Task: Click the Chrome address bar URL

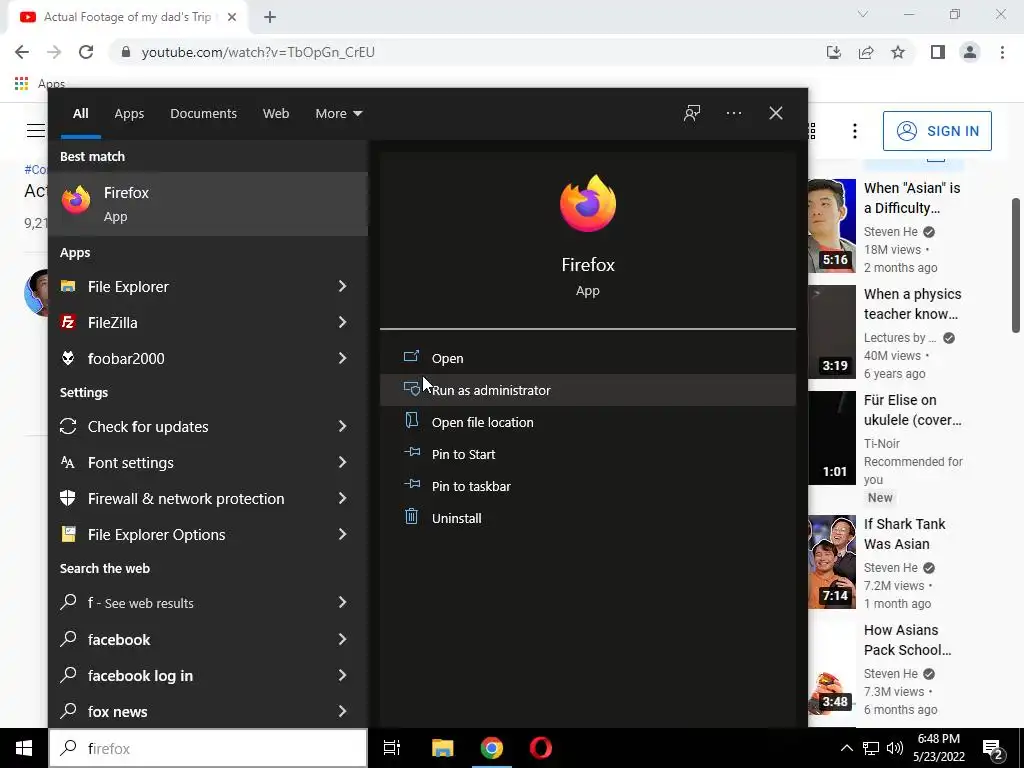Action: (258, 52)
